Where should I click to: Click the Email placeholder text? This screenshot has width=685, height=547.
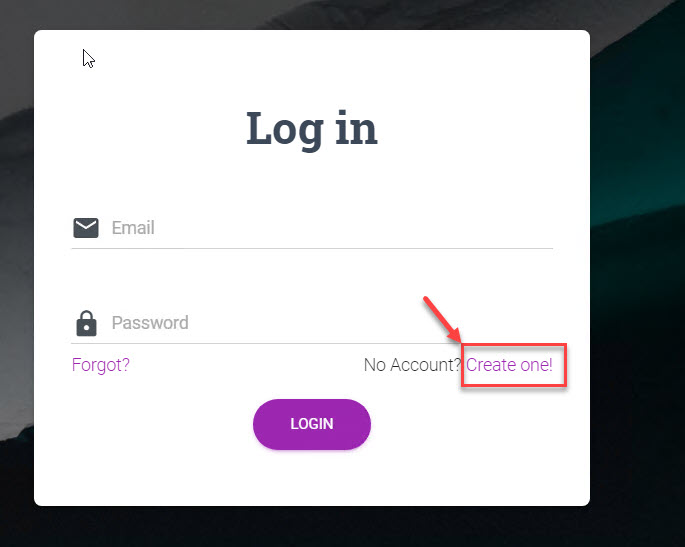click(133, 228)
